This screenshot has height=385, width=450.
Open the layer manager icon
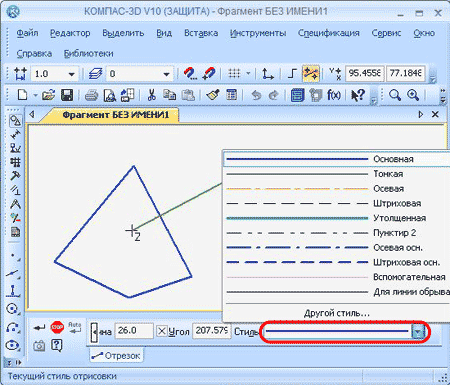pyautogui.click(x=95, y=73)
